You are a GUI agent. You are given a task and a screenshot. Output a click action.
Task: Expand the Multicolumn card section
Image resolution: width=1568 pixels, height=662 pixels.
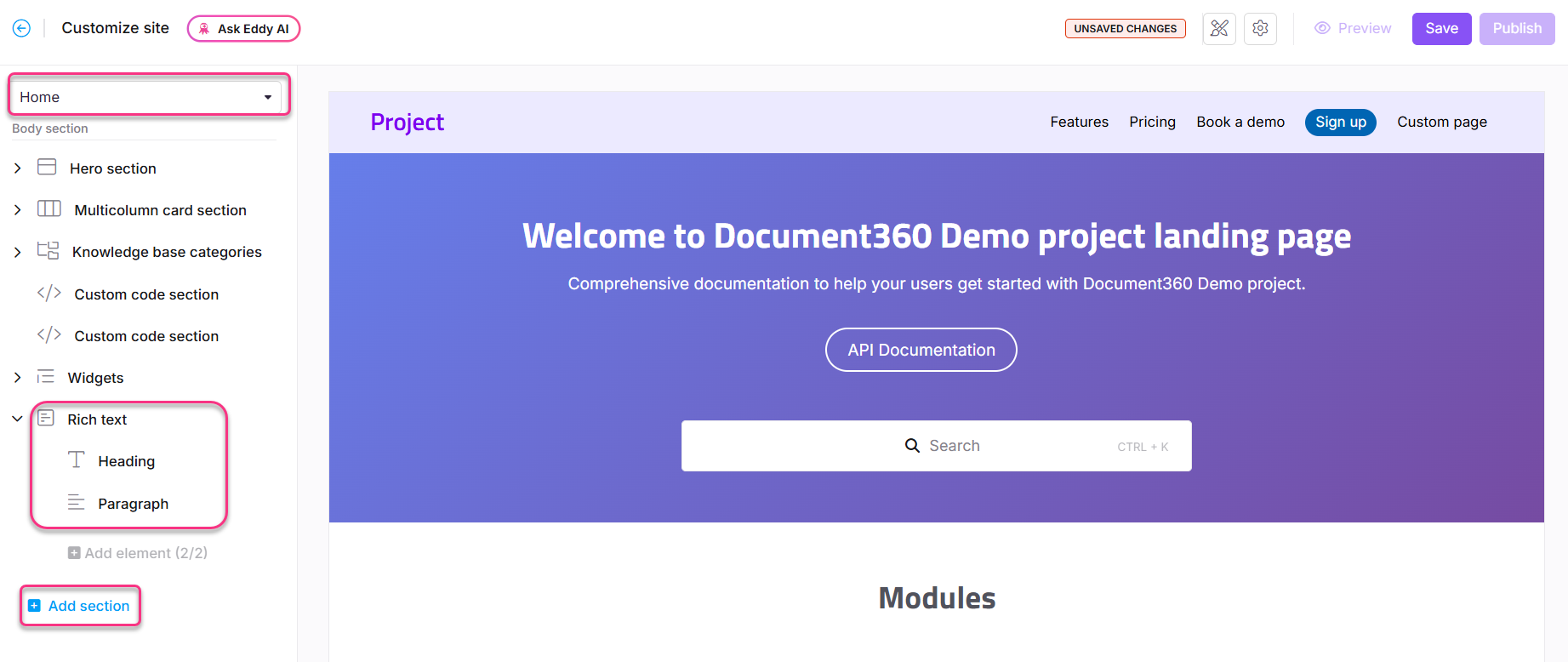tap(17, 210)
